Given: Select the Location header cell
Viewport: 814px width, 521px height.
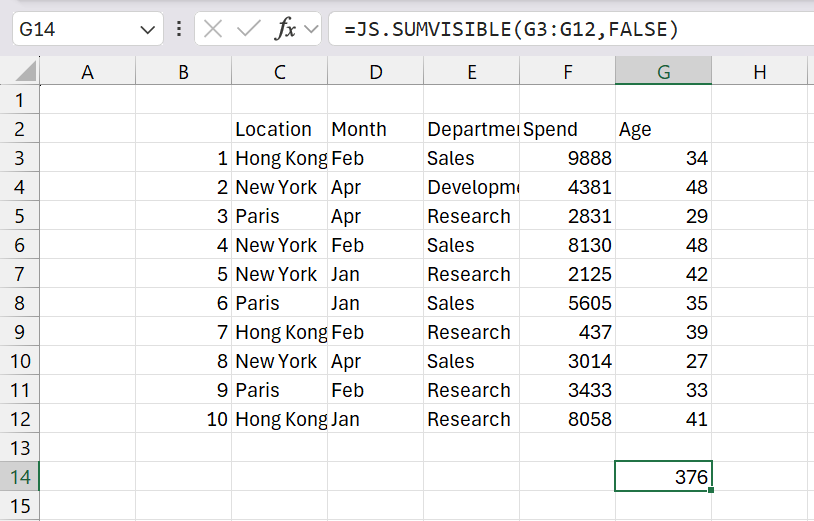Looking at the screenshot, I should [279, 129].
